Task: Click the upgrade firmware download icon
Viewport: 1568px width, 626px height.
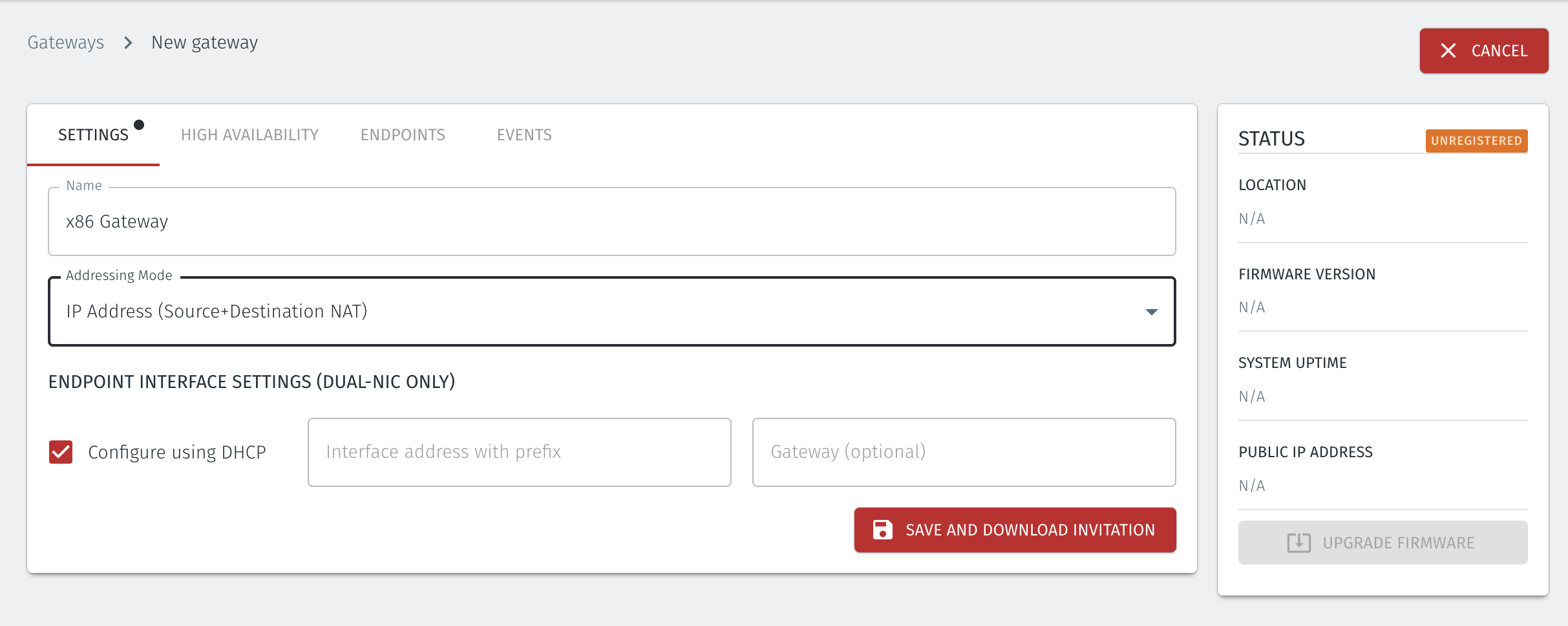Action: 1298,543
